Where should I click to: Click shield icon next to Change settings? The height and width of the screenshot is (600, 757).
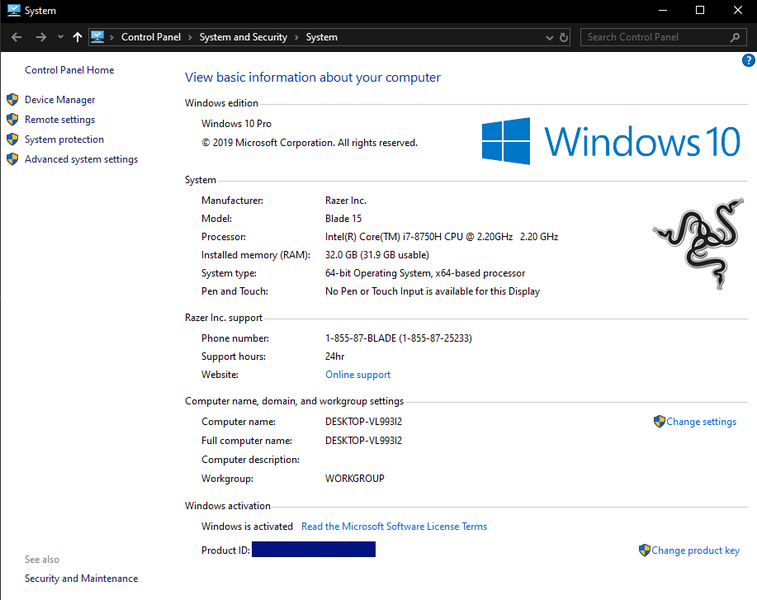(659, 421)
